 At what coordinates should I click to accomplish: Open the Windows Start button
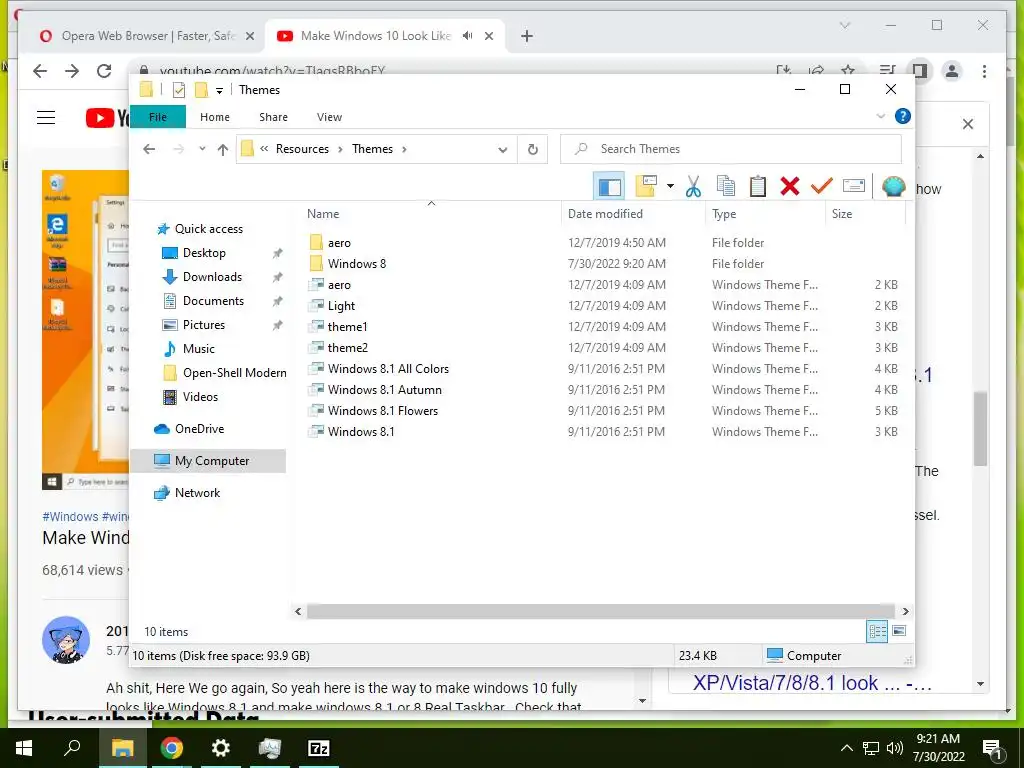tap(24, 748)
